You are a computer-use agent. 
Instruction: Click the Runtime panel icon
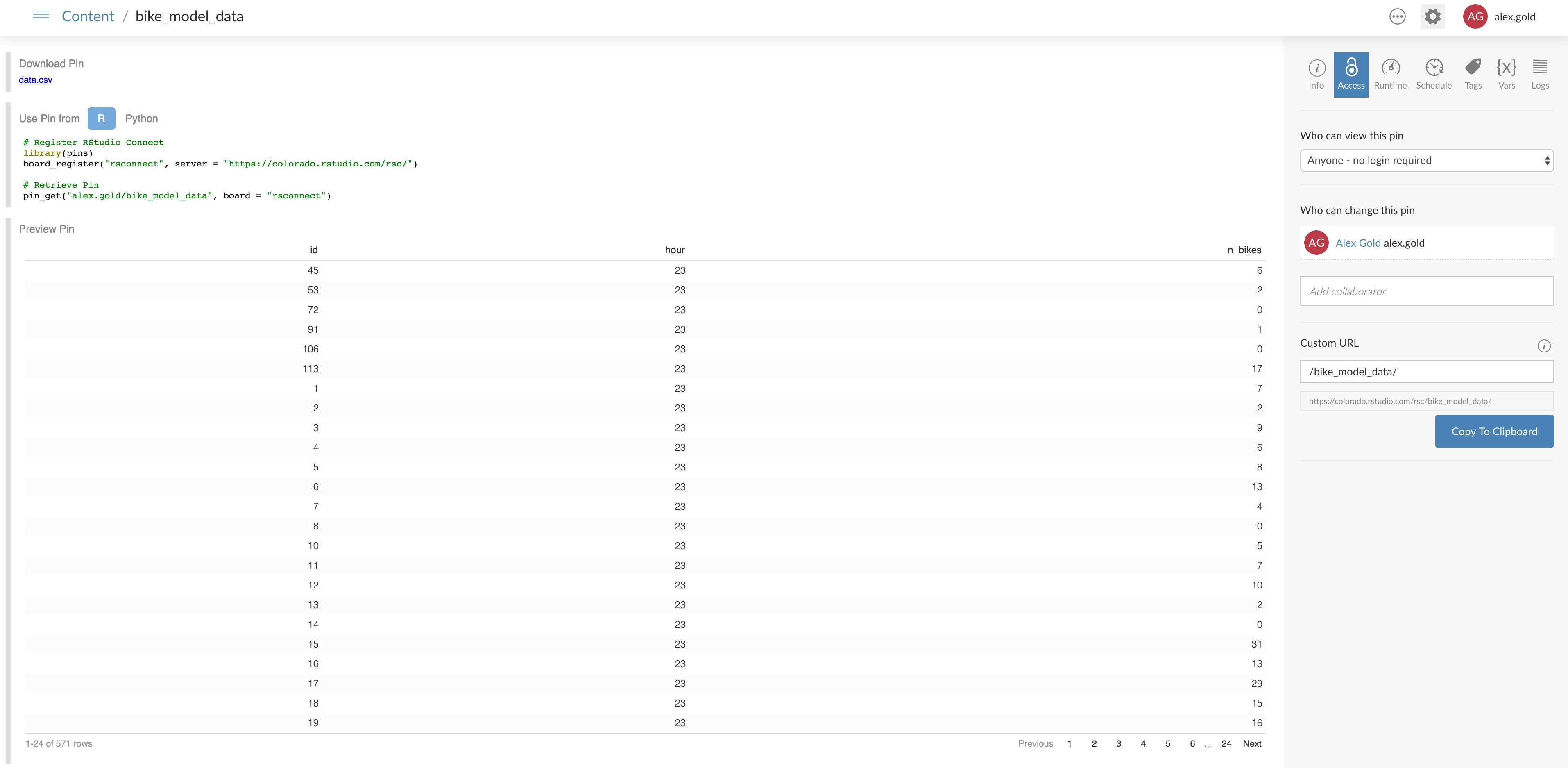tap(1391, 70)
